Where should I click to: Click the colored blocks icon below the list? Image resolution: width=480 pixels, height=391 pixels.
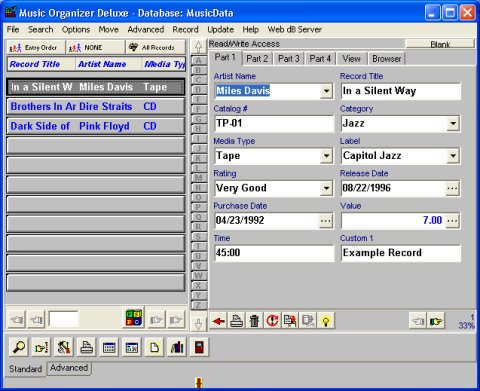[x=133, y=318]
